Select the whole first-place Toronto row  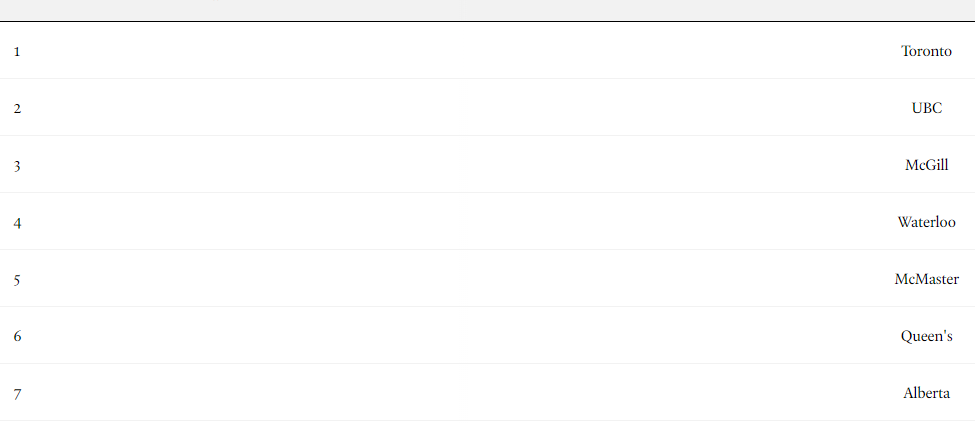click(488, 50)
